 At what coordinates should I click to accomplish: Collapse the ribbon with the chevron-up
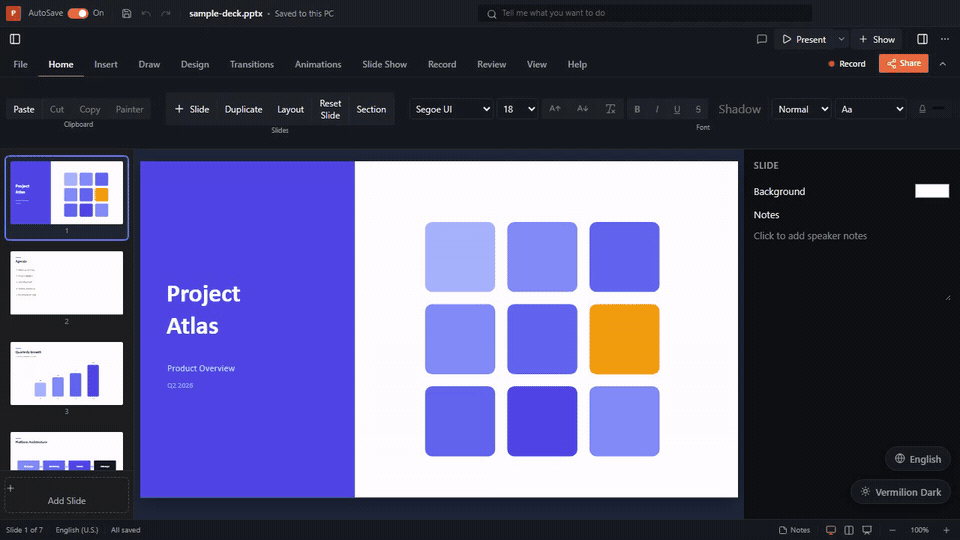pos(943,64)
